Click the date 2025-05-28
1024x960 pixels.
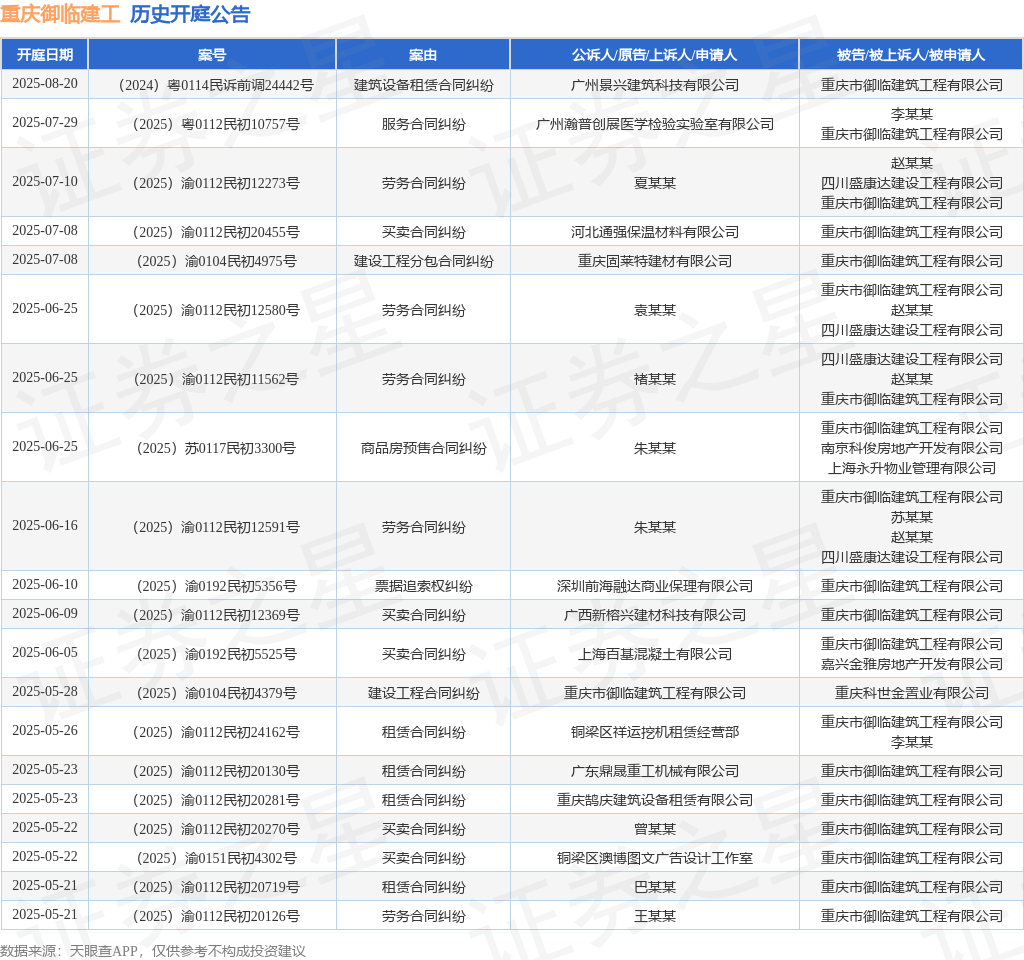tap(44, 692)
